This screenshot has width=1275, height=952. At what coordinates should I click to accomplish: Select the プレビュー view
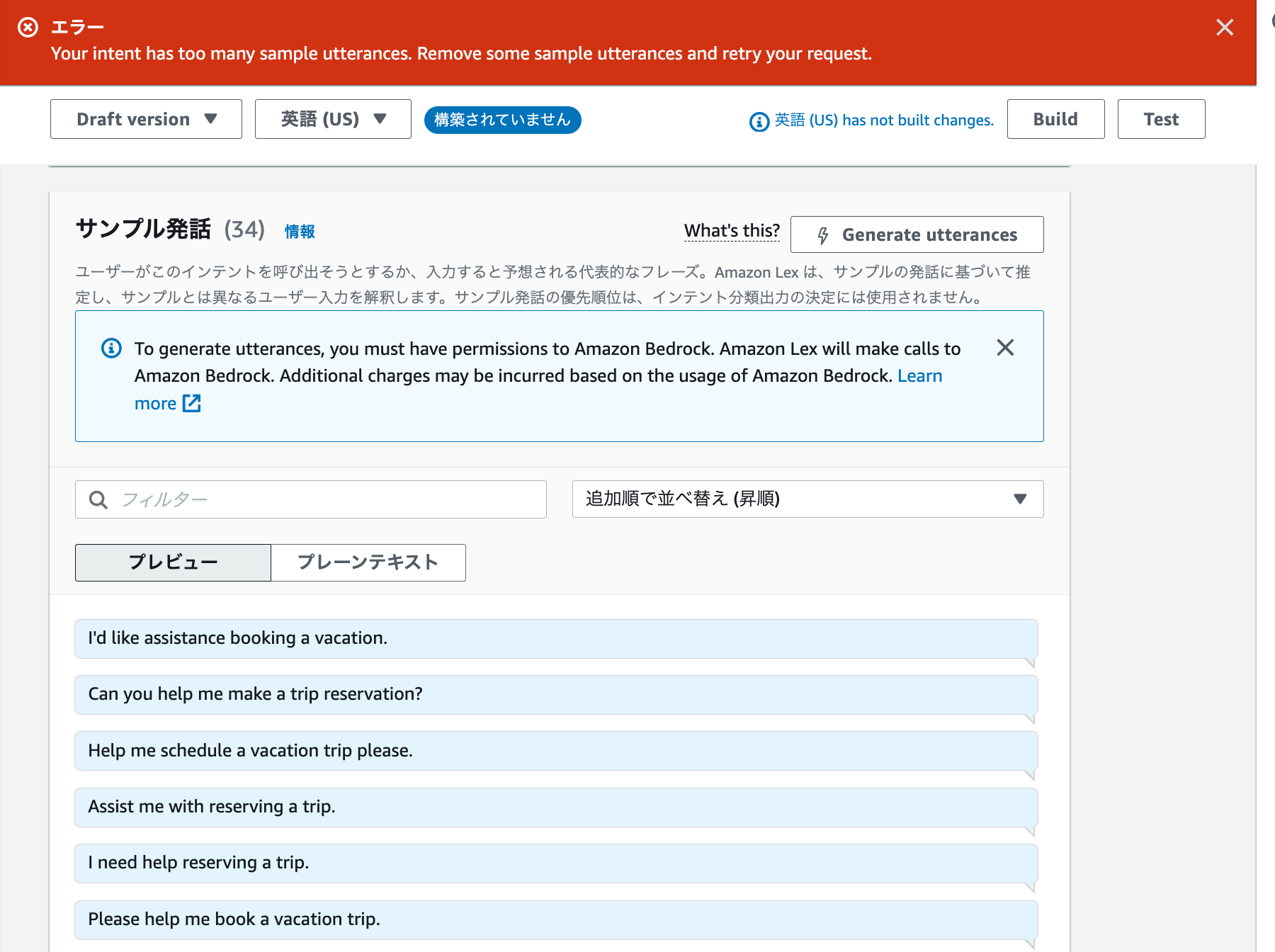pyautogui.click(x=172, y=562)
